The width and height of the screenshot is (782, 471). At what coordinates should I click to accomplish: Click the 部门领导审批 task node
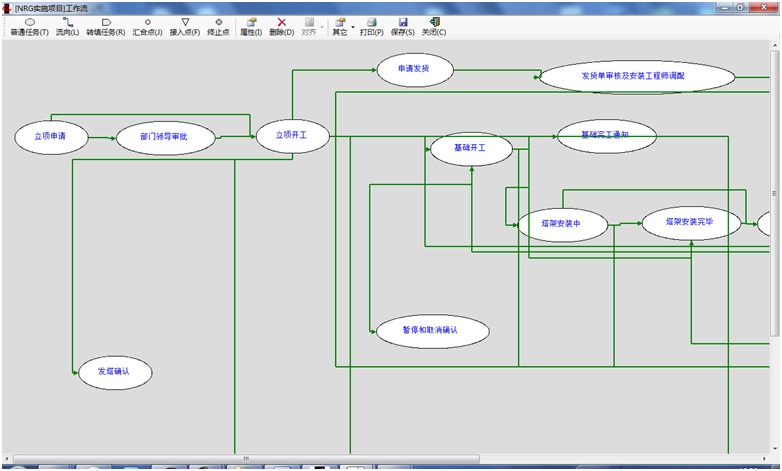(166, 137)
